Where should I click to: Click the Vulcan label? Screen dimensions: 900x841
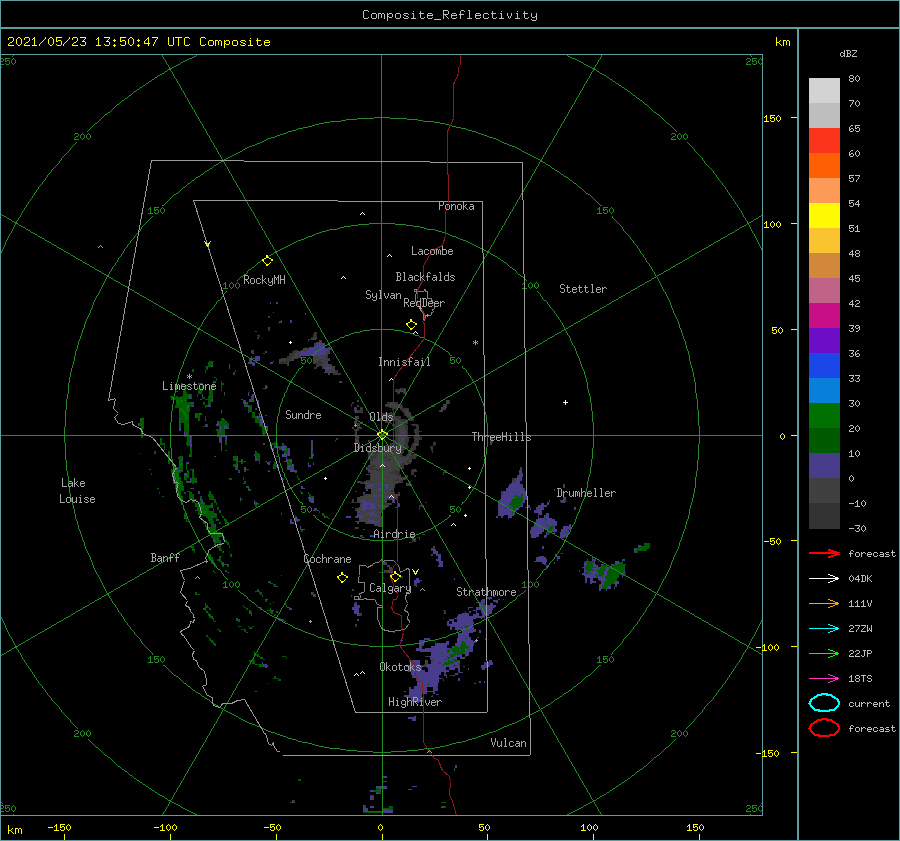coord(508,743)
